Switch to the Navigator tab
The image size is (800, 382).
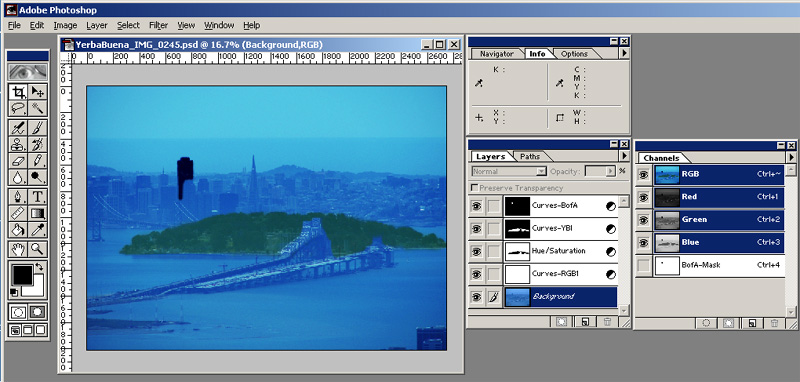point(497,54)
